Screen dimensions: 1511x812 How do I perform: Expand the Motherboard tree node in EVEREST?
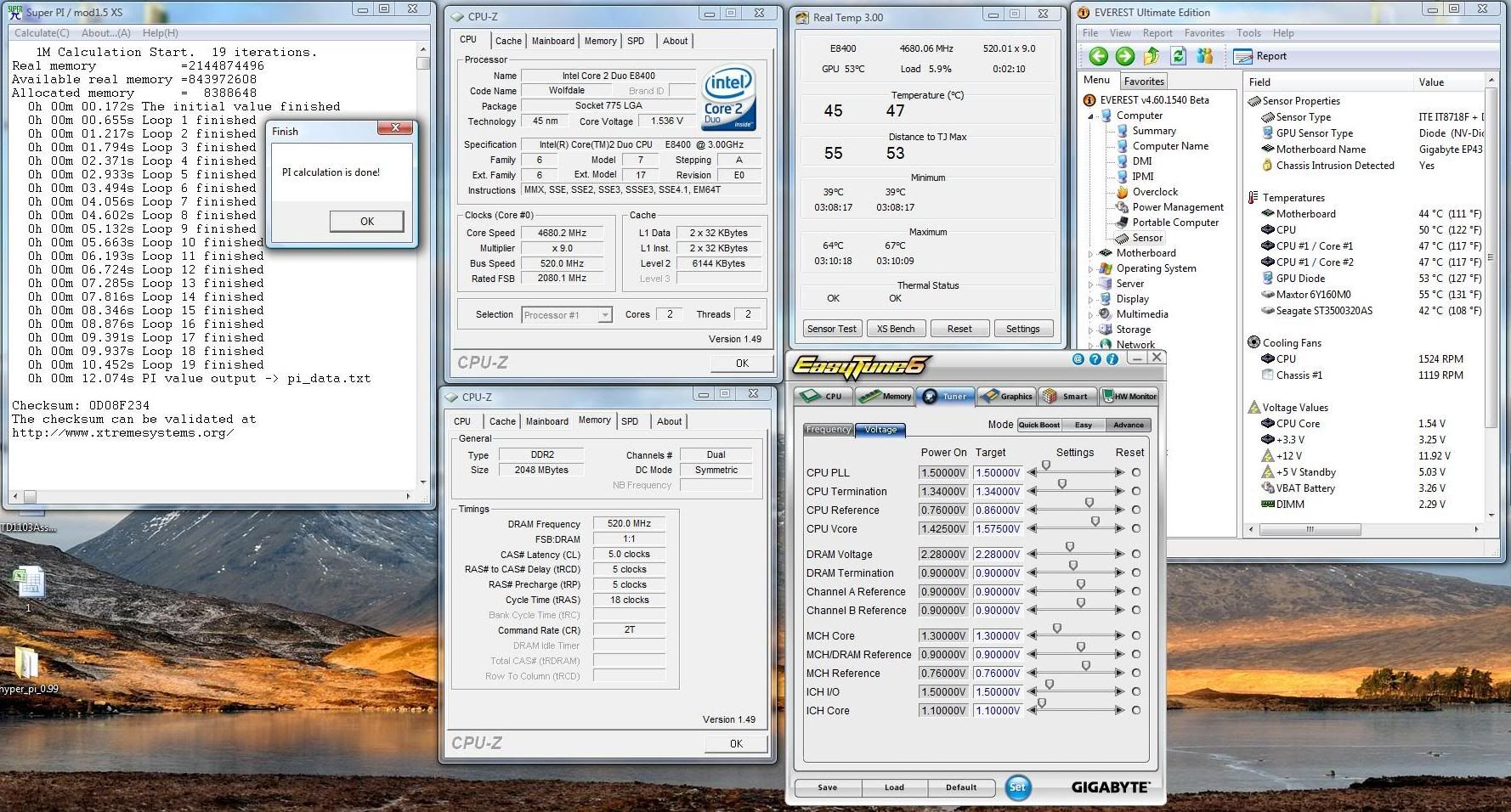1092,253
